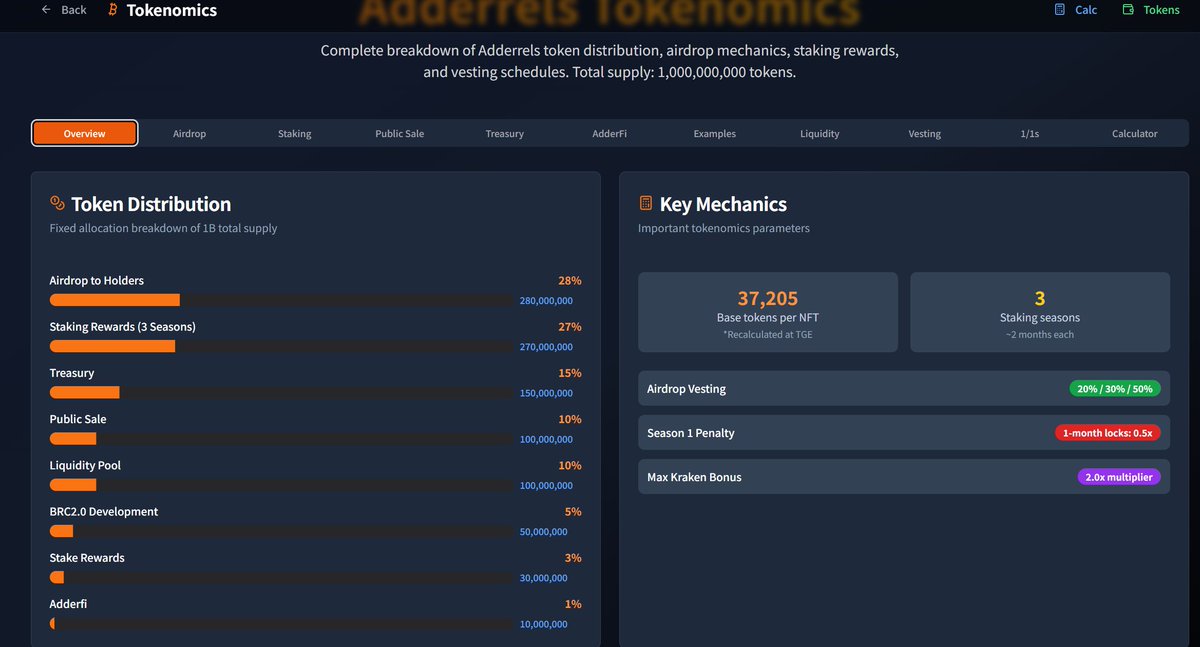Click the 3% Stake Rewards percentage
This screenshot has height=647, width=1200.
pyautogui.click(x=573, y=558)
